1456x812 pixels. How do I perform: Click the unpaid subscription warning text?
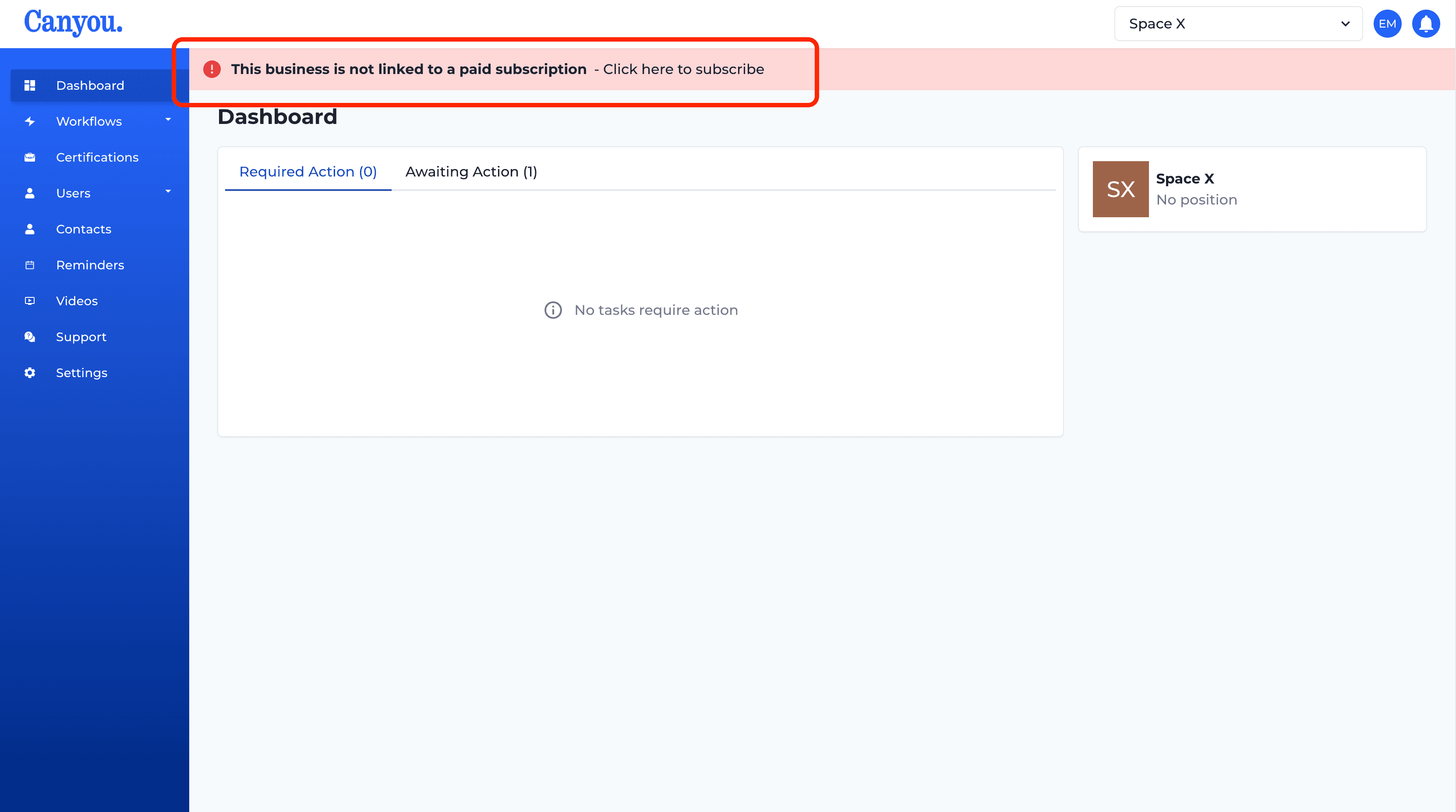click(409, 69)
